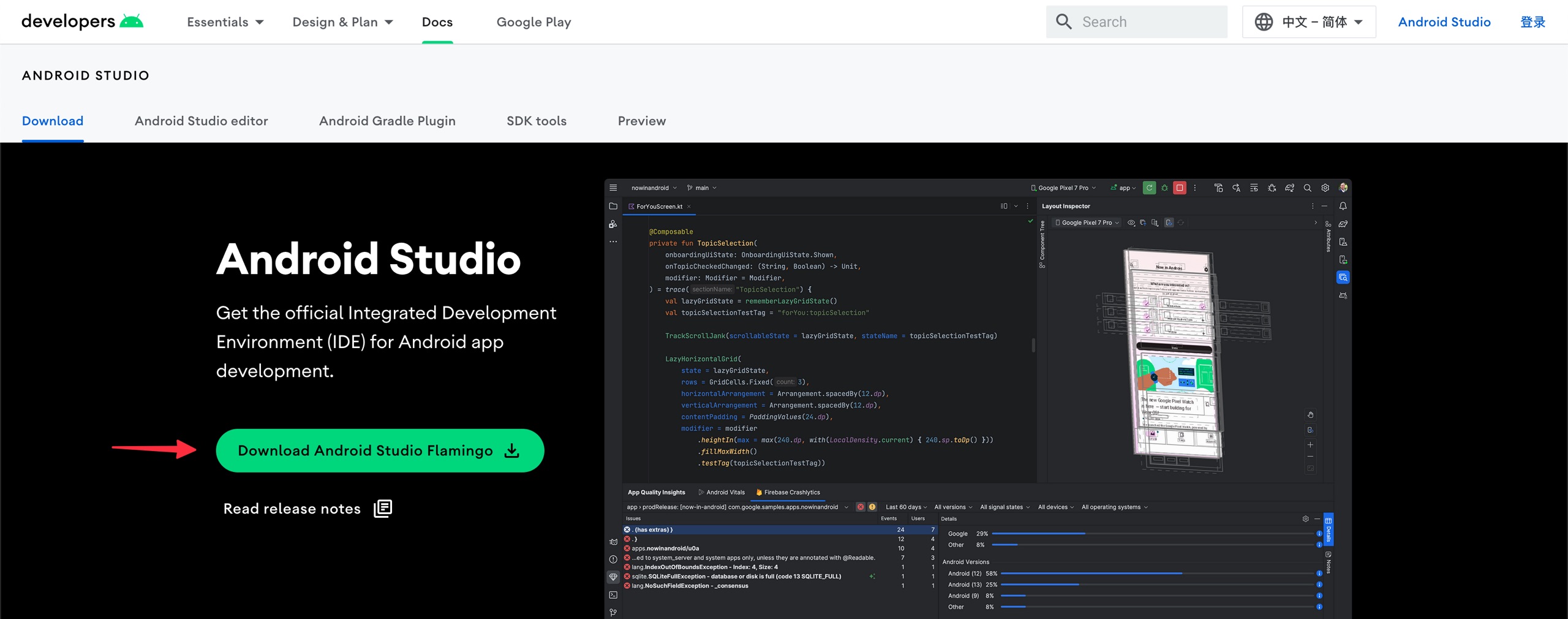The width and height of the screenshot is (1568, 619).
Task: Click the pan hand icon in Layout Inspector
Action: pos(1310,415)
